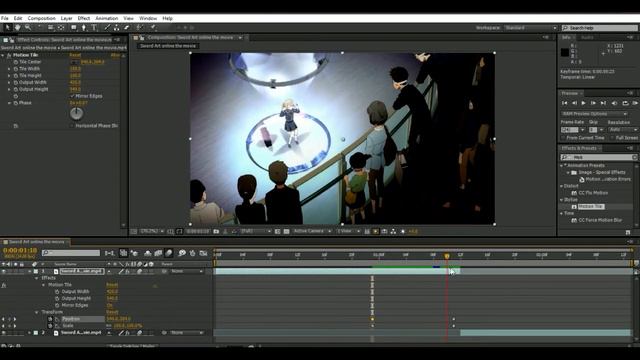Screen dimensions: 640x360
Task: Enable From Current Time checkbox
Action: pyautogui.click(x=564, y=138)
